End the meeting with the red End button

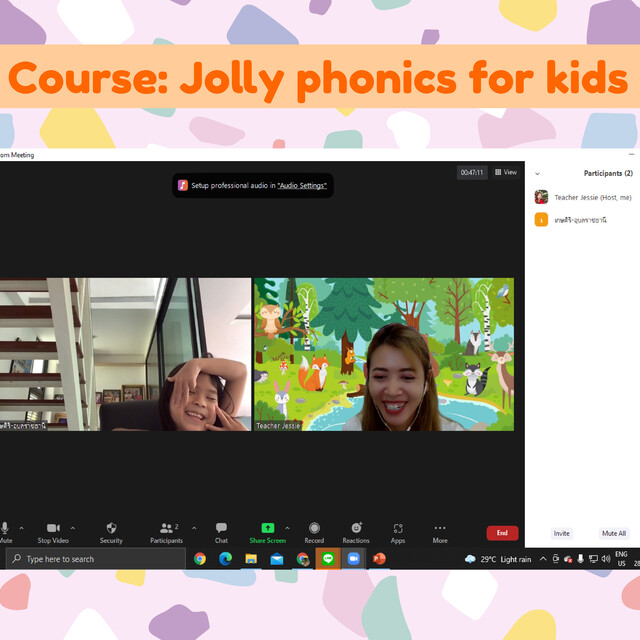(502, 533)
